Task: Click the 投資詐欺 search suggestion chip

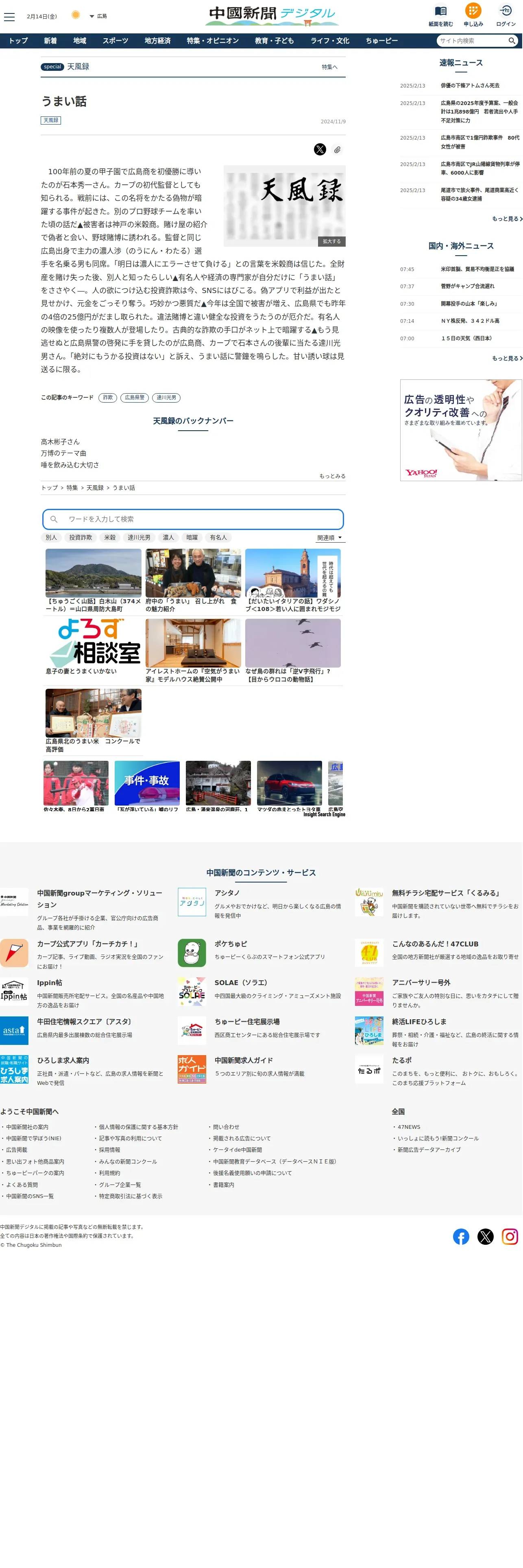Action: point(80,538)
